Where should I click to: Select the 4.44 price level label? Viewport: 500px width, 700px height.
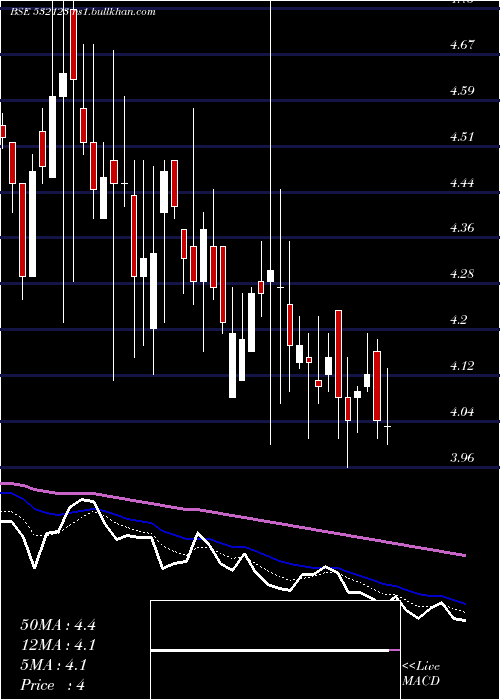pyautogui.click(x=462, y=183)
